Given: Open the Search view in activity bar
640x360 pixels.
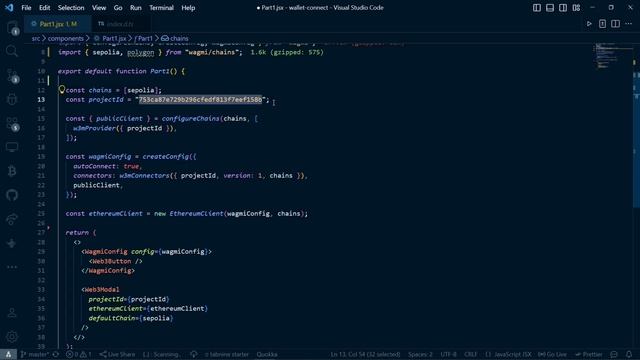Looking at the screenshot, I should coord(12,51).
